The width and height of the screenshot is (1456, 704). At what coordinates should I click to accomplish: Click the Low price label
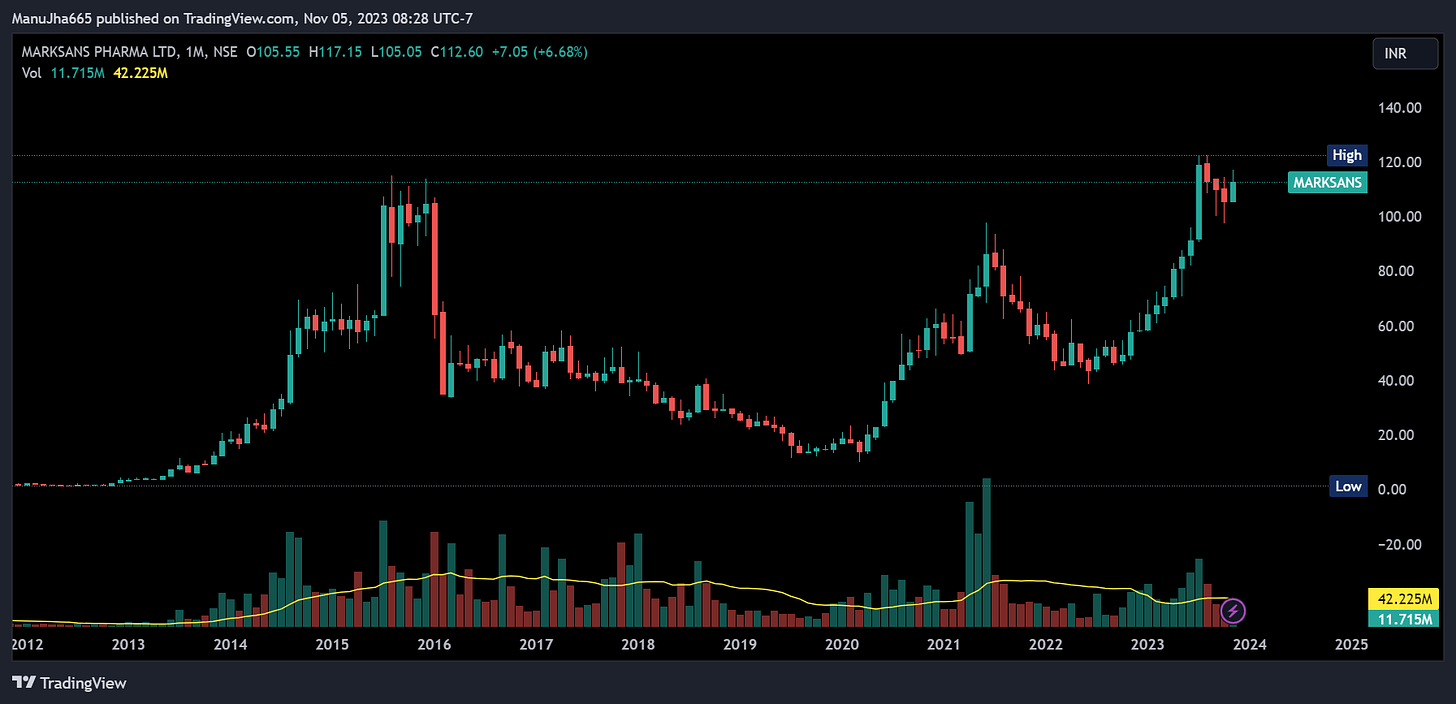1347,486
